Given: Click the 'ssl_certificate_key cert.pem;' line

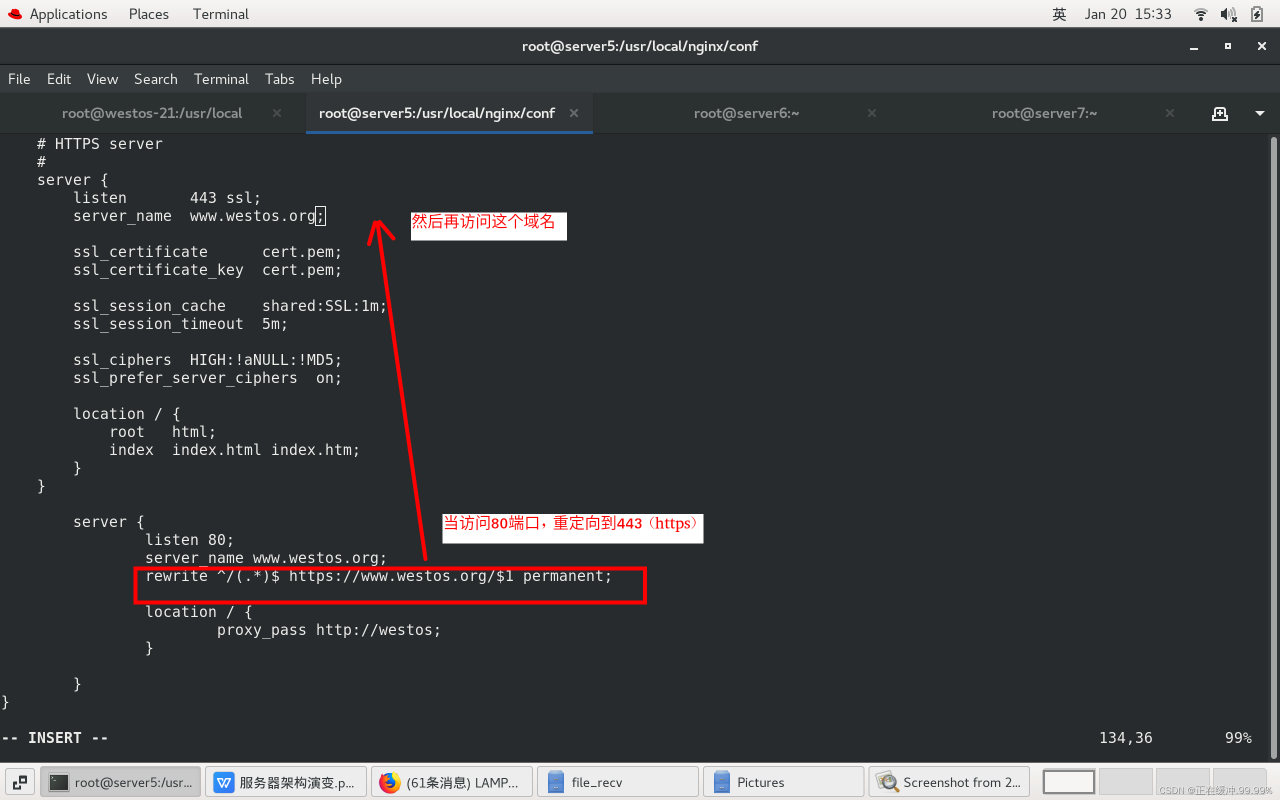Looking at the screenshot, I should click(208, 270).
